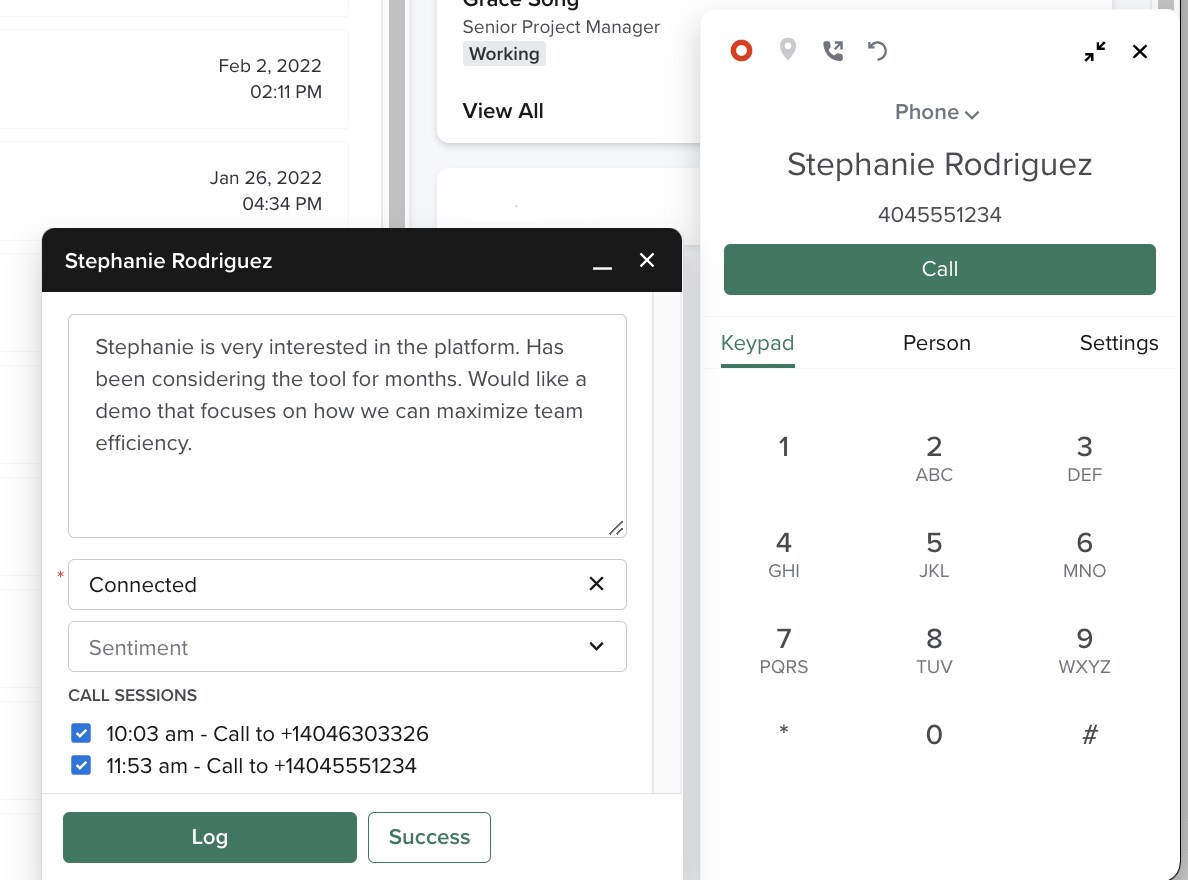Click the location pin icon in dialer
The height and width of the screenshot is (880, 1188).
point(788,50)
